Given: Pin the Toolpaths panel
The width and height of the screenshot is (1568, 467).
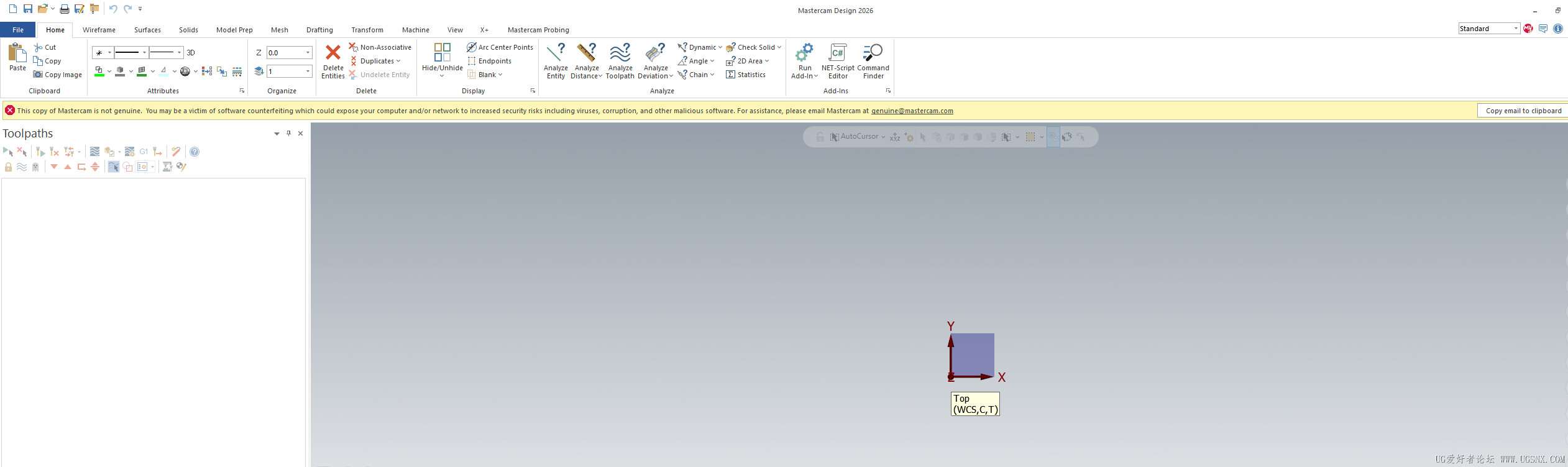Looking at the screenshot, I should (x=288, y=133).
